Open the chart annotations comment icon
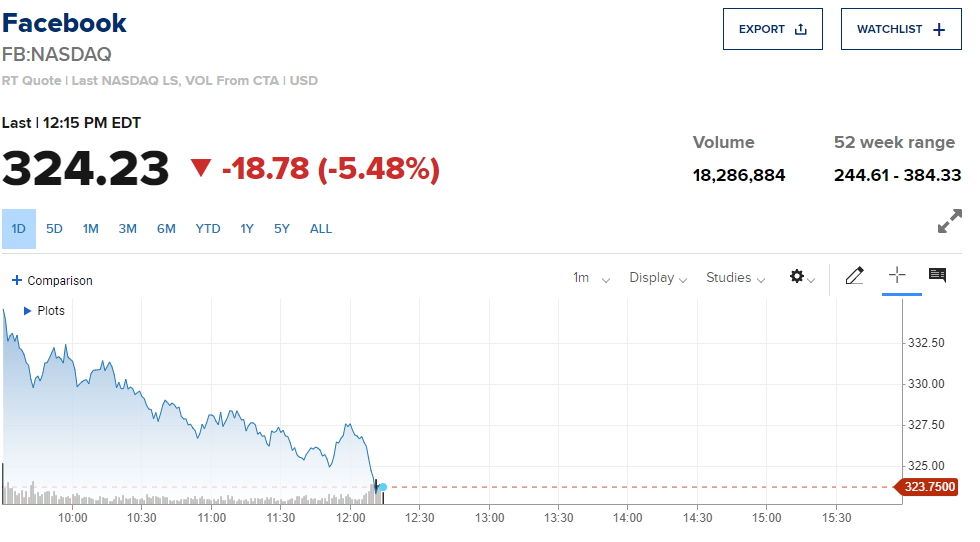This screenshot has height=542, width=980. 937,276
